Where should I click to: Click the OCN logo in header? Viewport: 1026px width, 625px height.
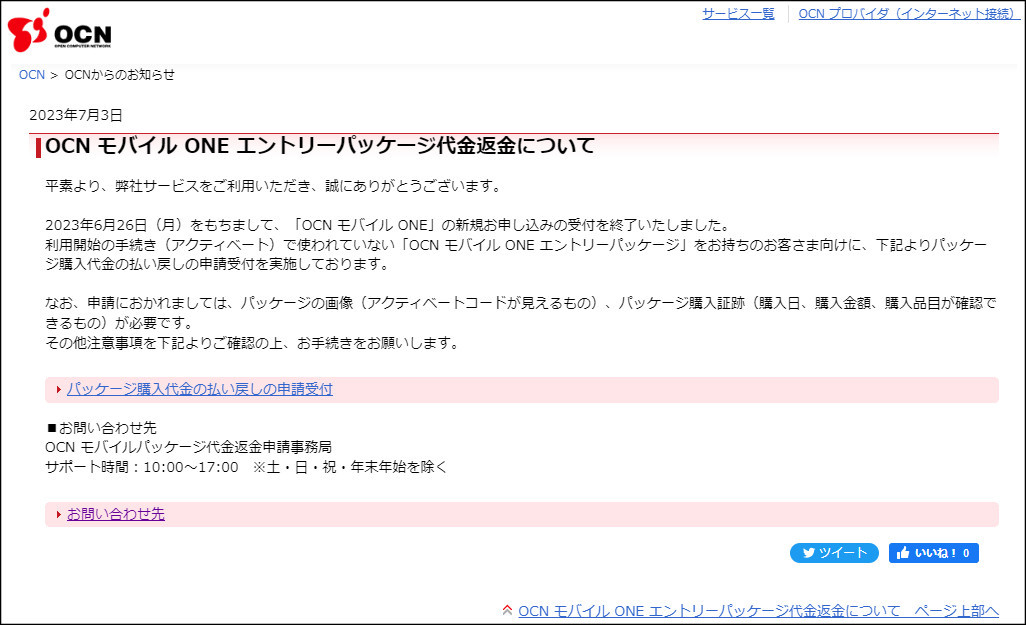coord(60,30)
